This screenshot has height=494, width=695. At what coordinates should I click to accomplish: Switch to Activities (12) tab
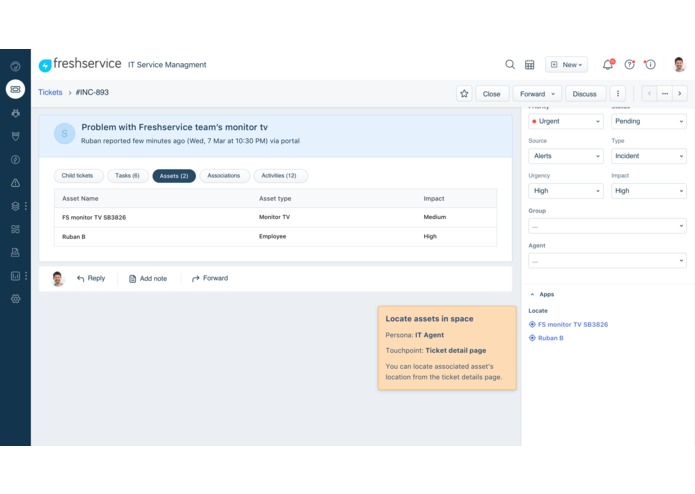(280, 176)
